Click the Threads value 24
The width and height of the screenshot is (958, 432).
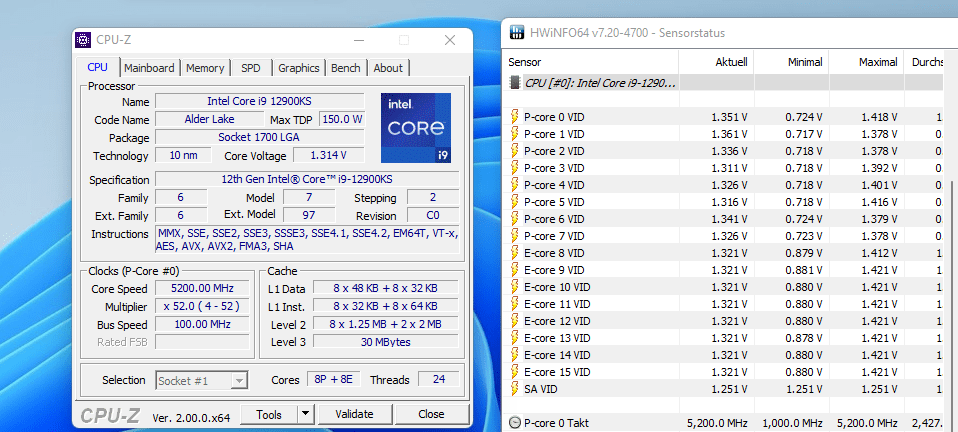[x=439, y=379]
